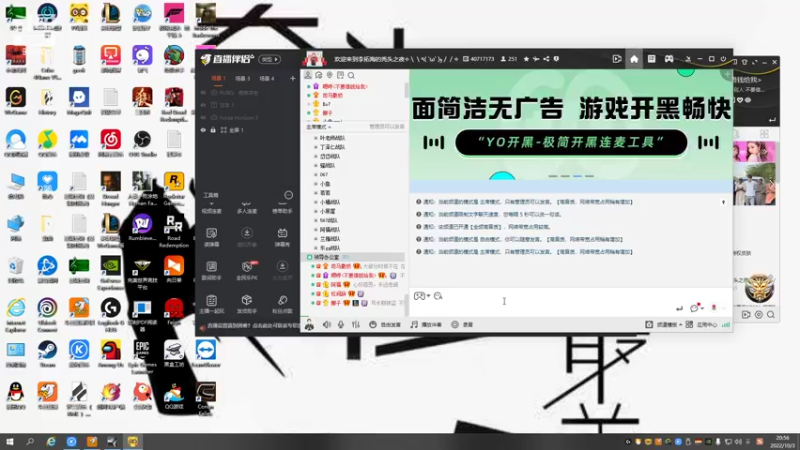Image resolution: width=800 pixels, height=450 pixels.
Task: Open the video play icon in YY title bar
Action: pyautogui.click(x=616, y=59)
